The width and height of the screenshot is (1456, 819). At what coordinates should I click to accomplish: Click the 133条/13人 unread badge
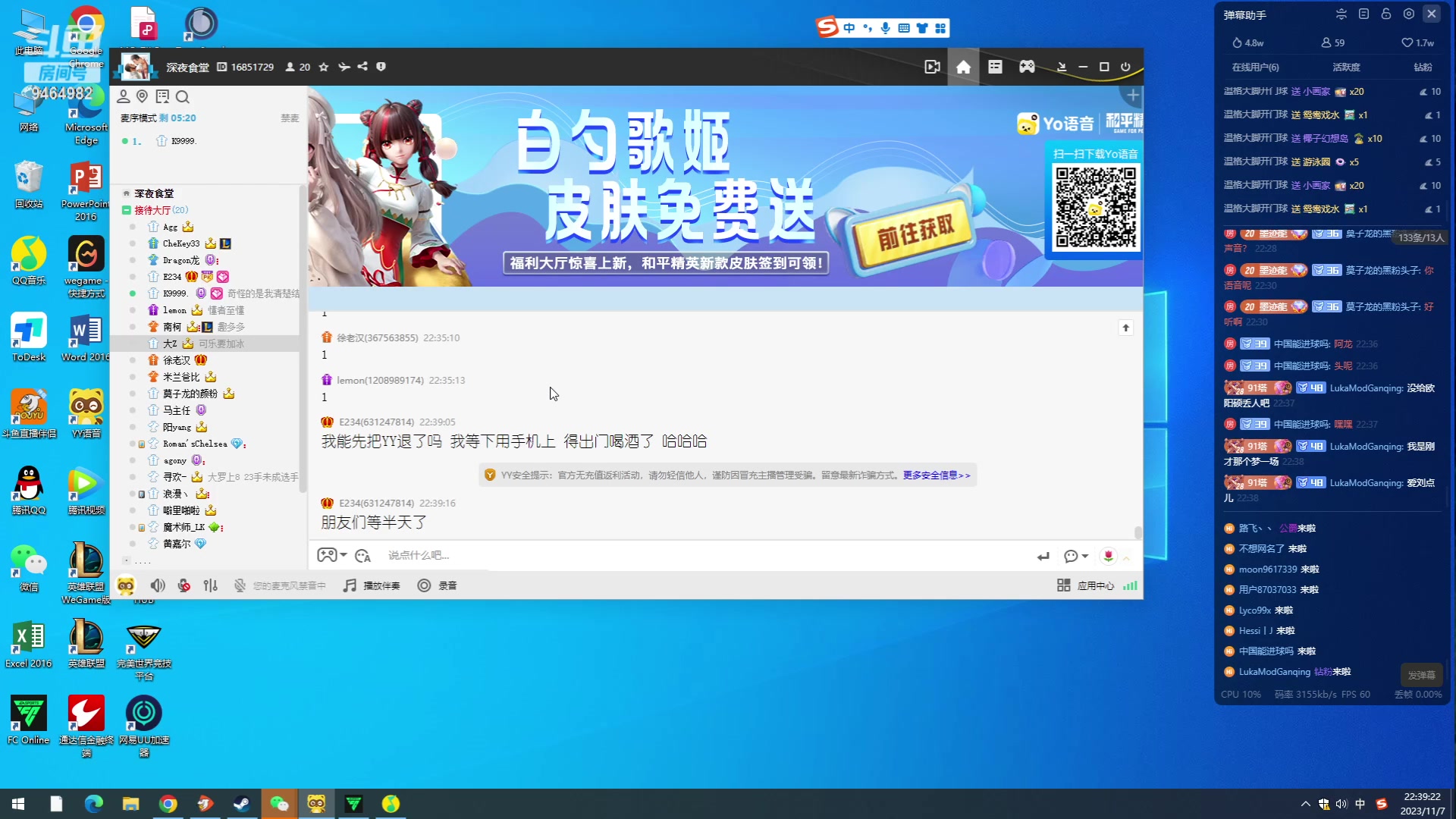[1420, 238]
